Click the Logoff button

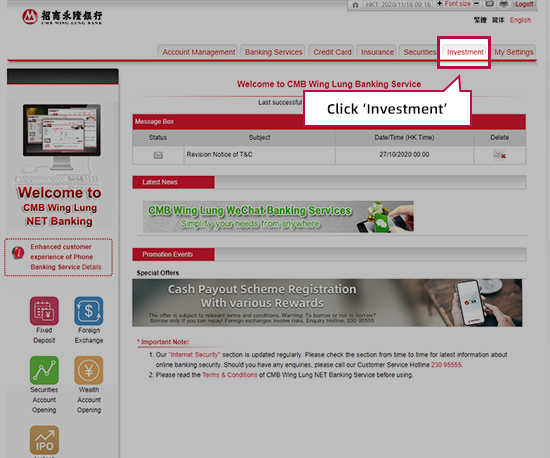524,4
